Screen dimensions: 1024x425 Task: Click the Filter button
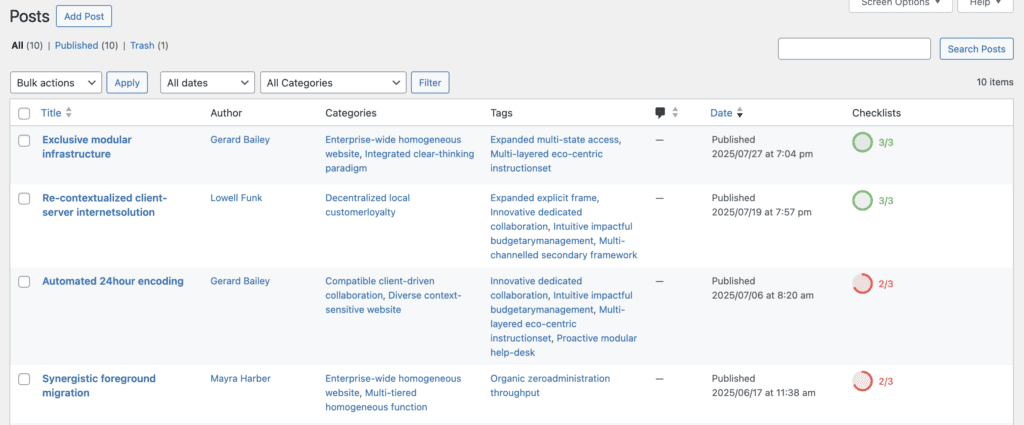point(430,83)
